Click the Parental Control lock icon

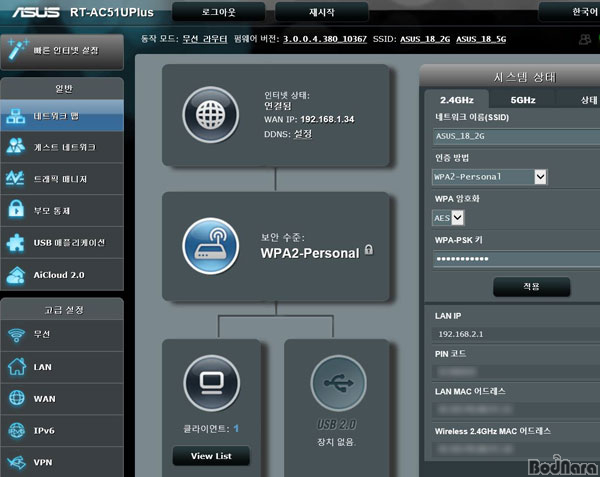coord(16,210)
